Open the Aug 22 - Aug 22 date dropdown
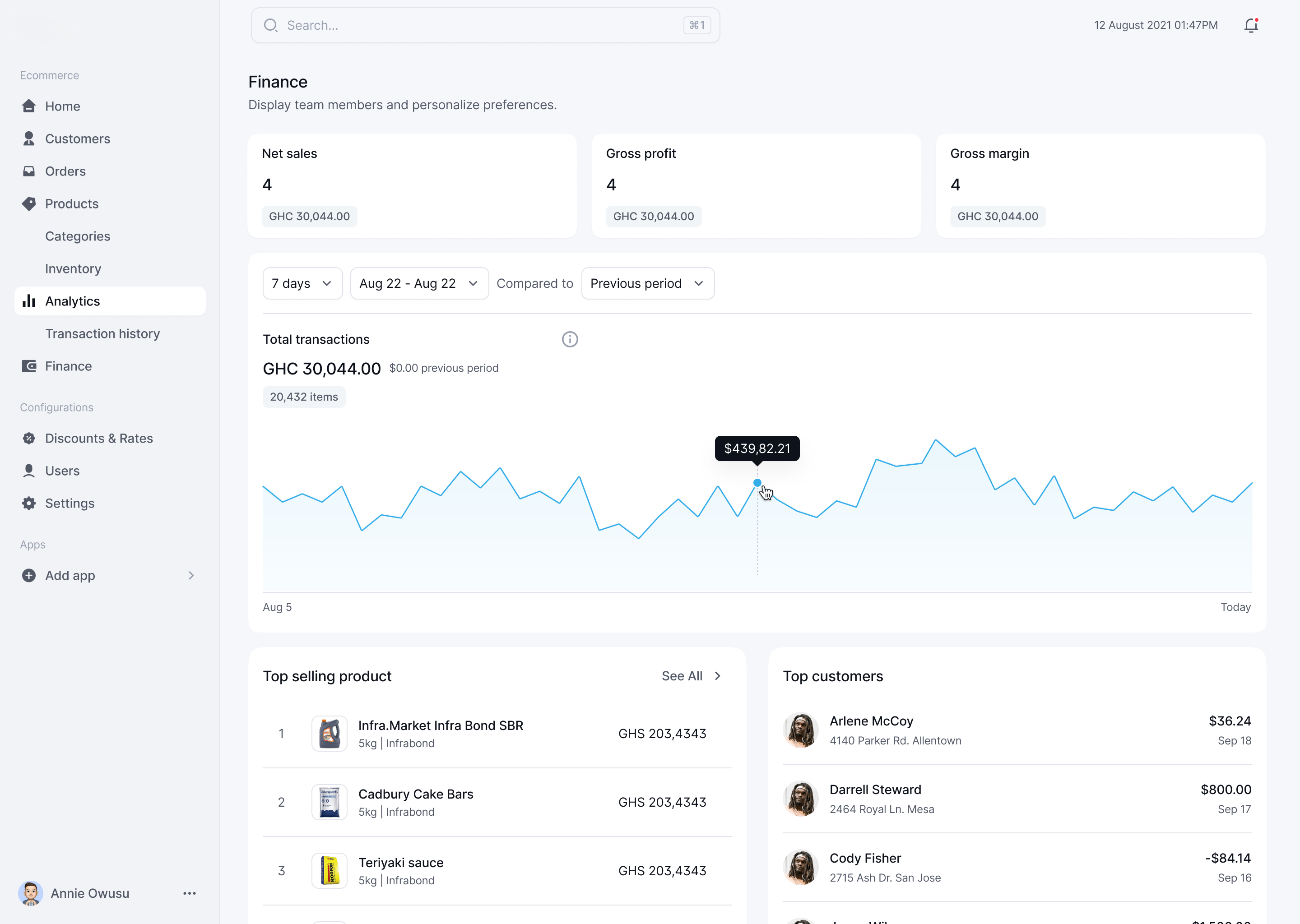This screenshot has height=924, width=1300. coord(419,283)
